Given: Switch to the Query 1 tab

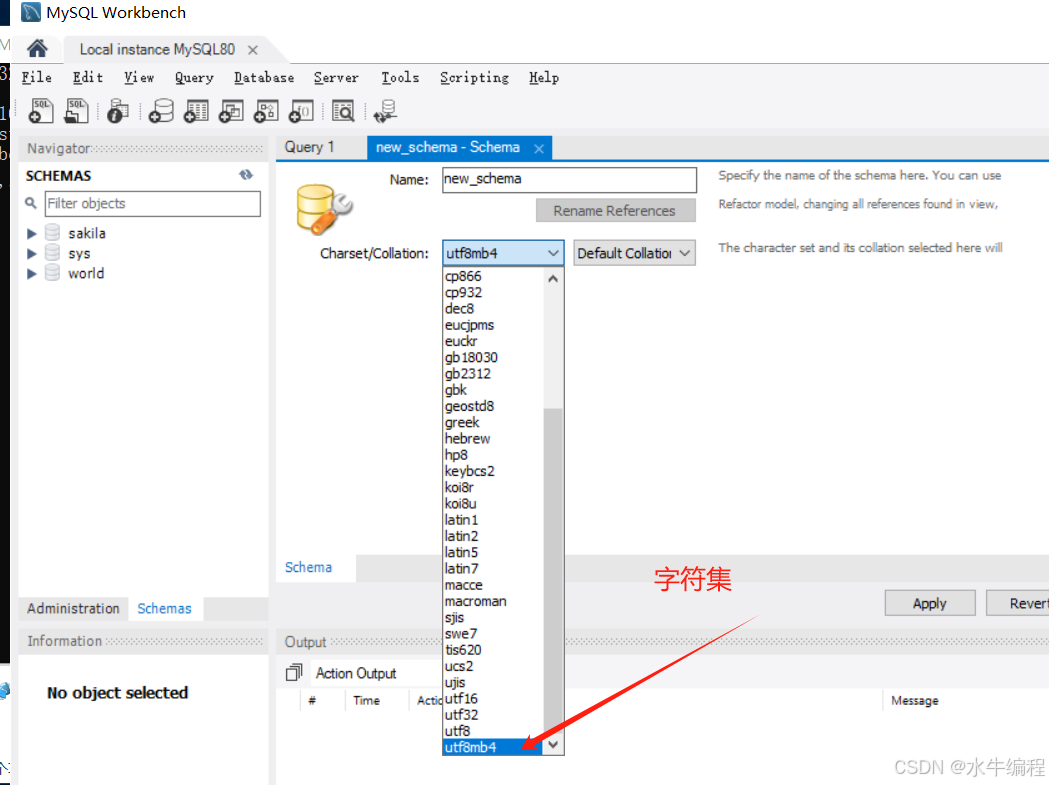Looking at the screenshot, I should click(309, 147).
